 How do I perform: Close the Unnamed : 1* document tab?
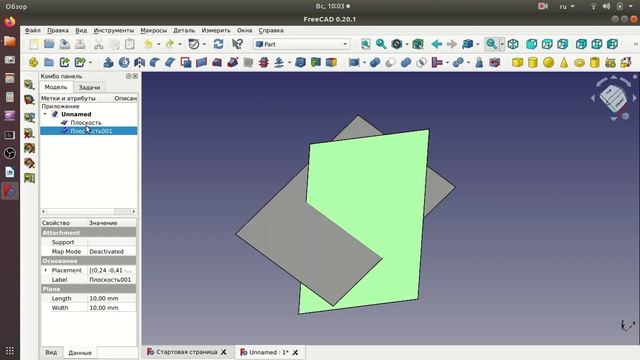pos(295,352)
